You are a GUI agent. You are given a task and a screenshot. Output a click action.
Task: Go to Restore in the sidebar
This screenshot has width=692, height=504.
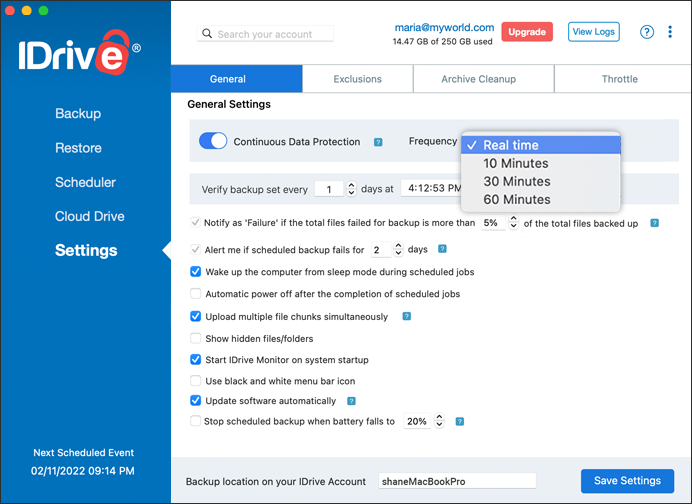point(78,148)
